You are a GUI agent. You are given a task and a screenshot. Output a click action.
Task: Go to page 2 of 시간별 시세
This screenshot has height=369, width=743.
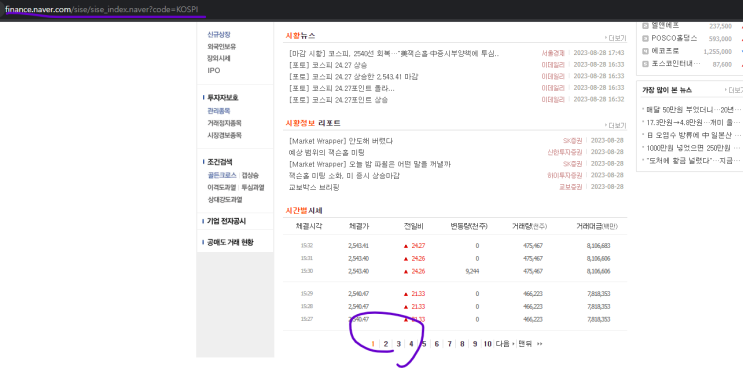click(x=386, y=344)
